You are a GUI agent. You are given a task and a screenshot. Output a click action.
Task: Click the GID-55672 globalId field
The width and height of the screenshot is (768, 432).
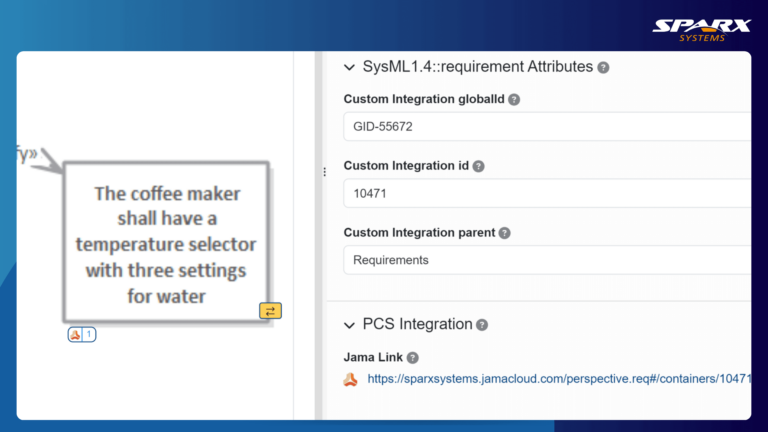(547, 126)
